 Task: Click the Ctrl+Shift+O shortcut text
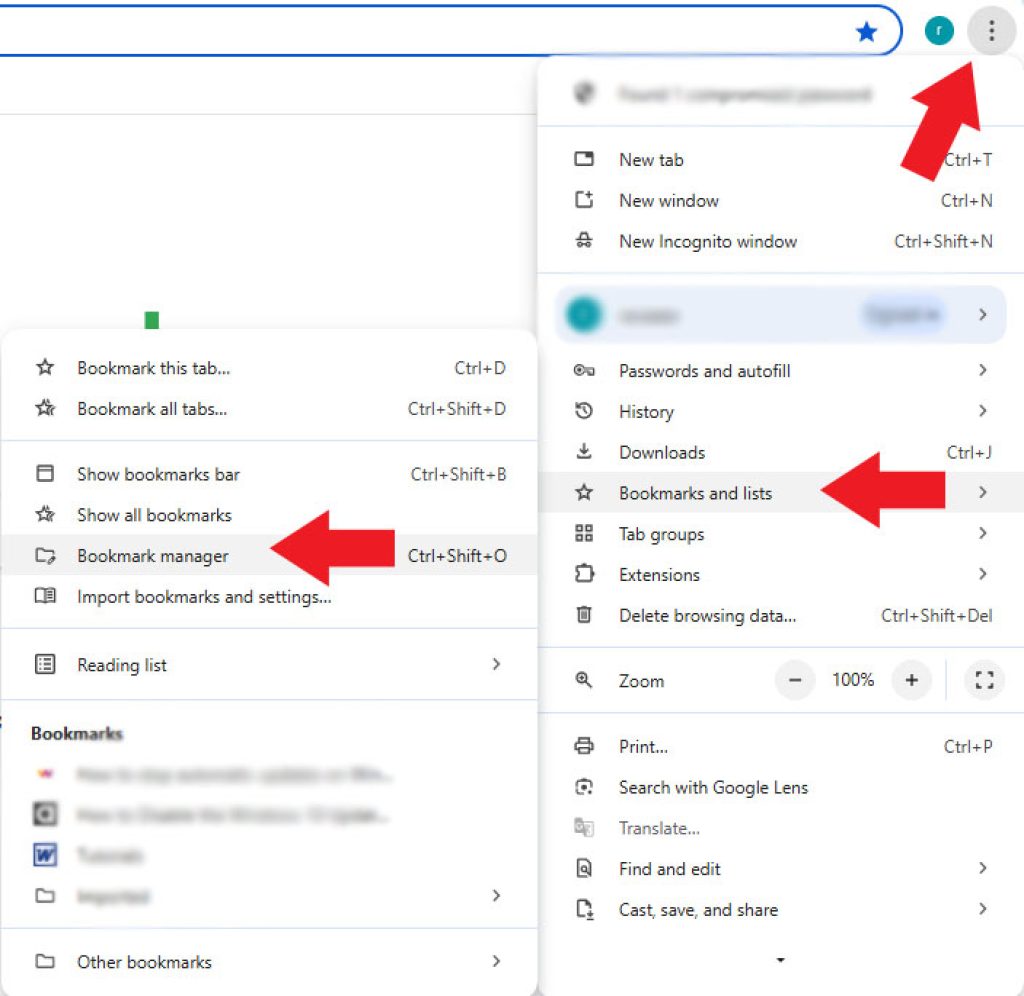[x=457, y=556]
